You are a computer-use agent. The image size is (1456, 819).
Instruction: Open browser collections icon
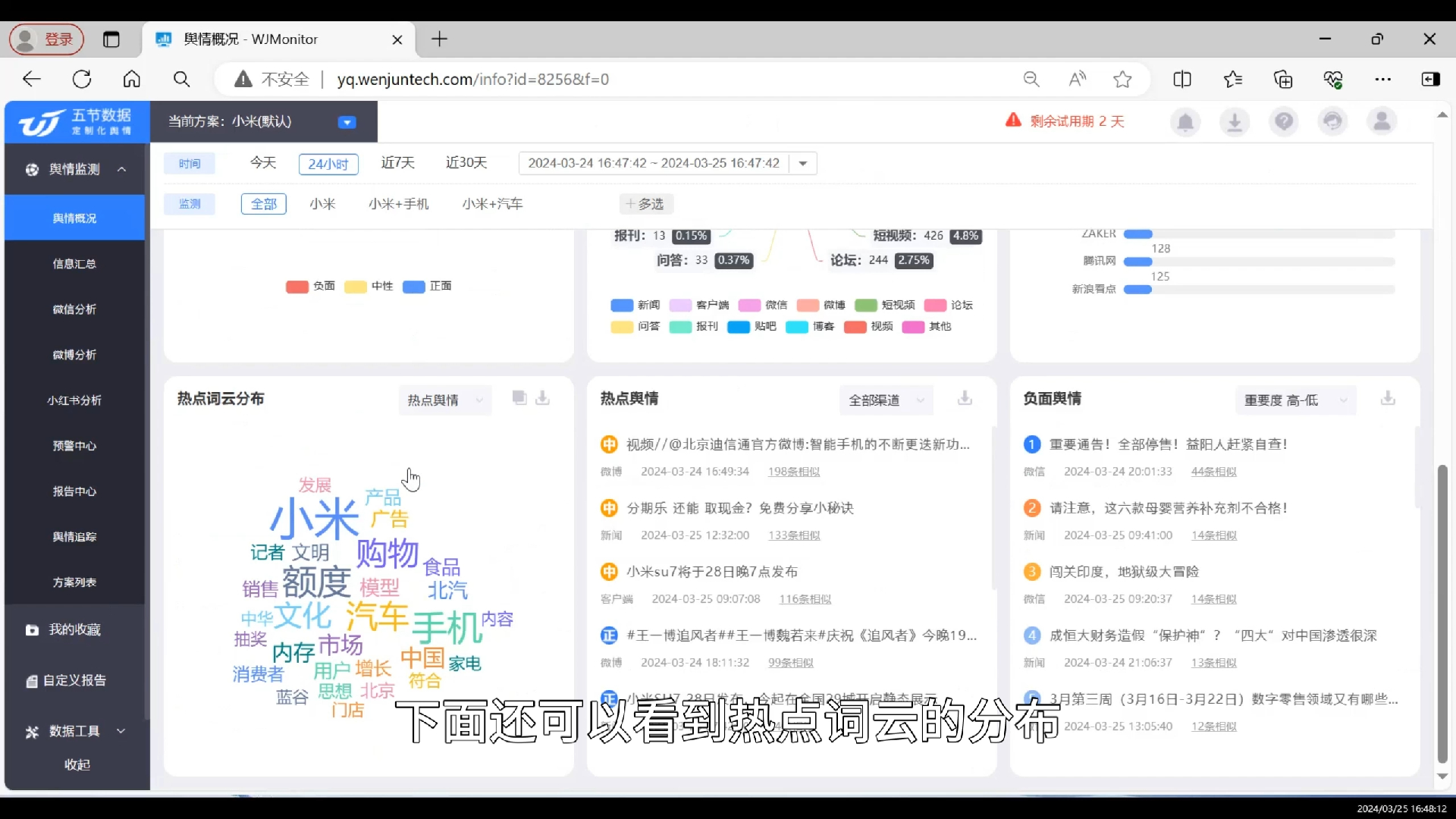click(x=1283, y=79)
